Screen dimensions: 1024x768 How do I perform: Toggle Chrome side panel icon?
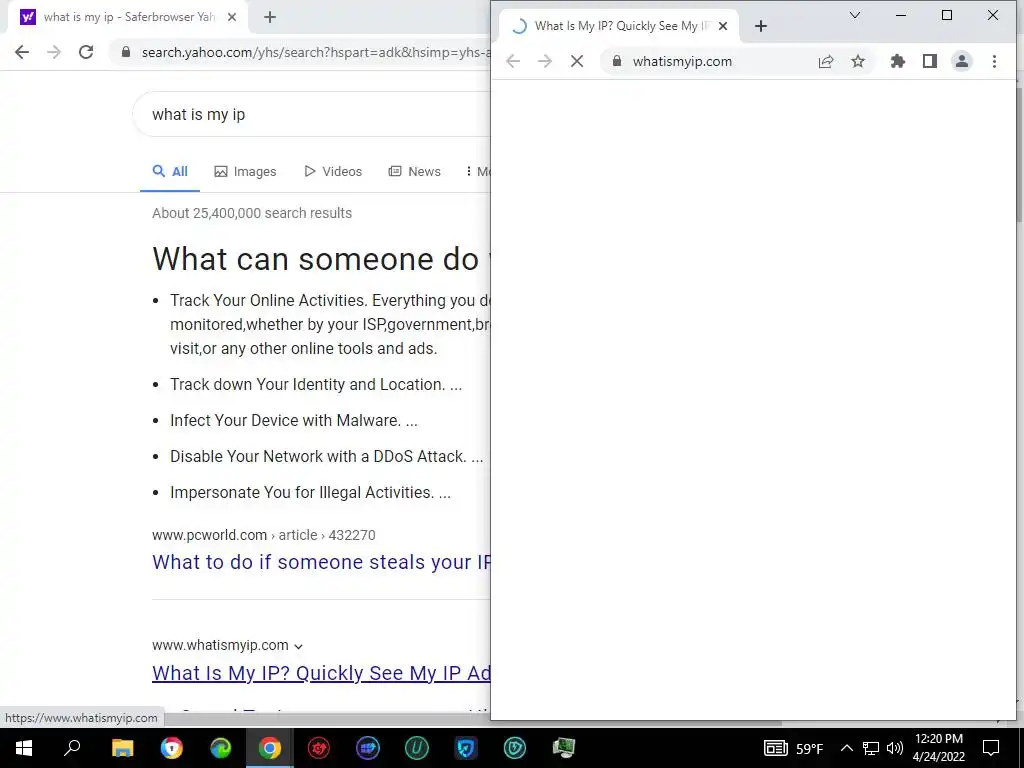point(930,61)
